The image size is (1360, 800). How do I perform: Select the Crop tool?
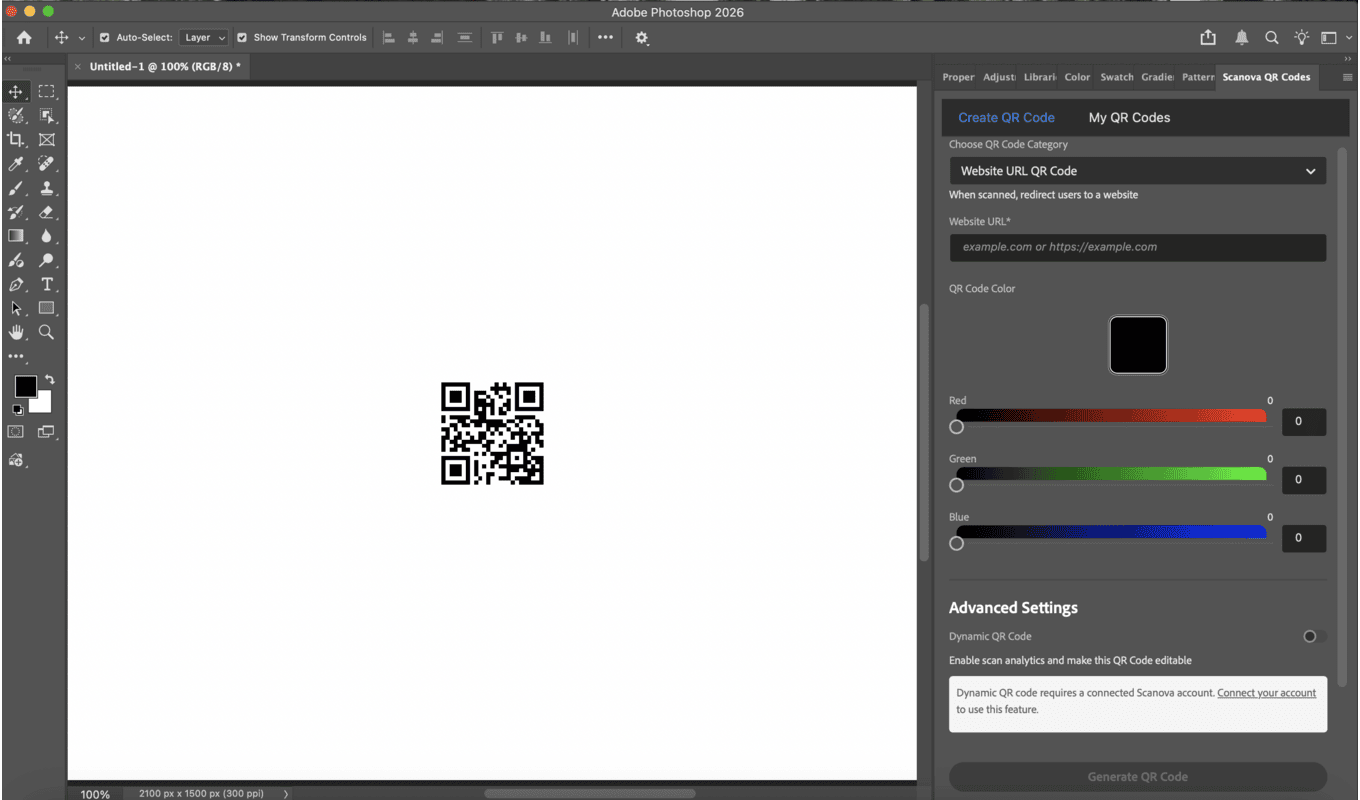click(16, 140)
